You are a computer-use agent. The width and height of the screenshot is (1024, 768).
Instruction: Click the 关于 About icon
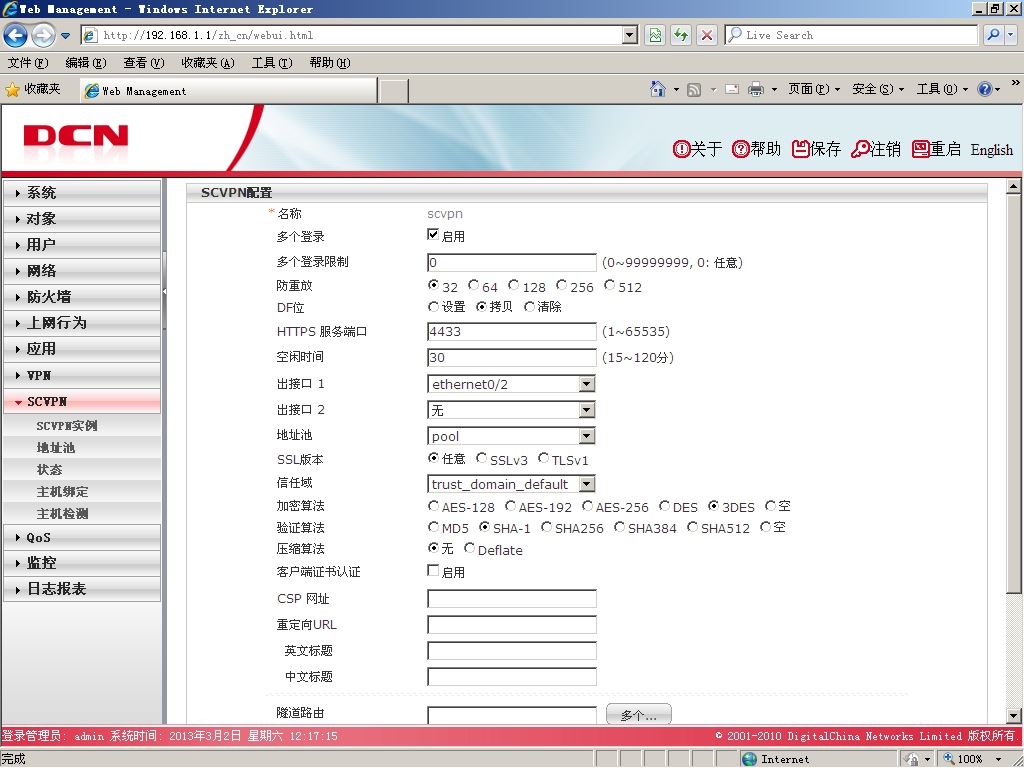tap(681, 149)
